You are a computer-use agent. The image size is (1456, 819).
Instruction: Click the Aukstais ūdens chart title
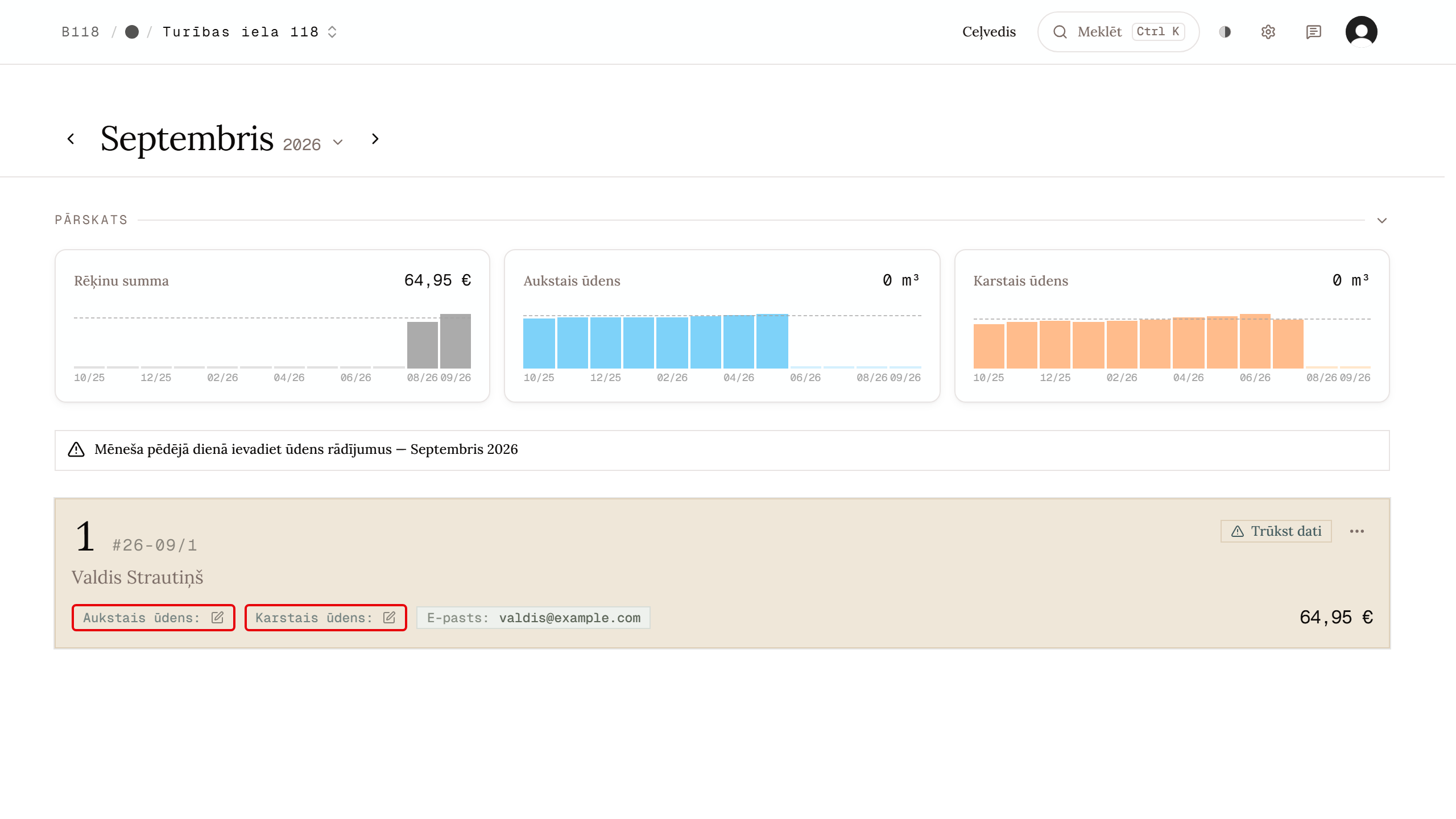coord(572,281)
